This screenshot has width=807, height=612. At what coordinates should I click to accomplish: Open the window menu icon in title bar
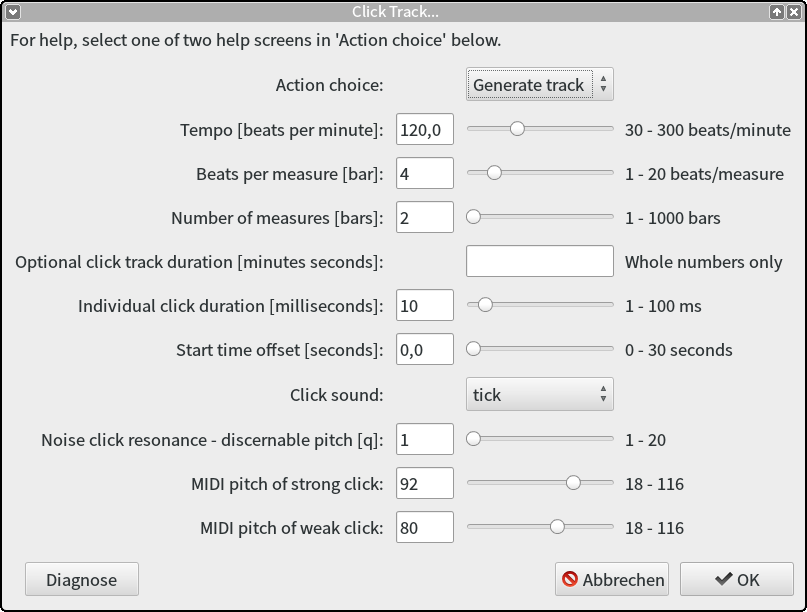click(13, 12)
